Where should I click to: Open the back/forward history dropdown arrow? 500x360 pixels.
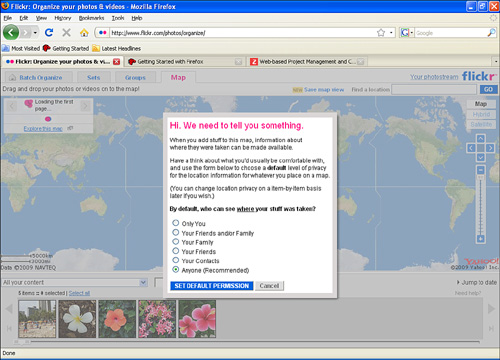click(x=35, y=33)
